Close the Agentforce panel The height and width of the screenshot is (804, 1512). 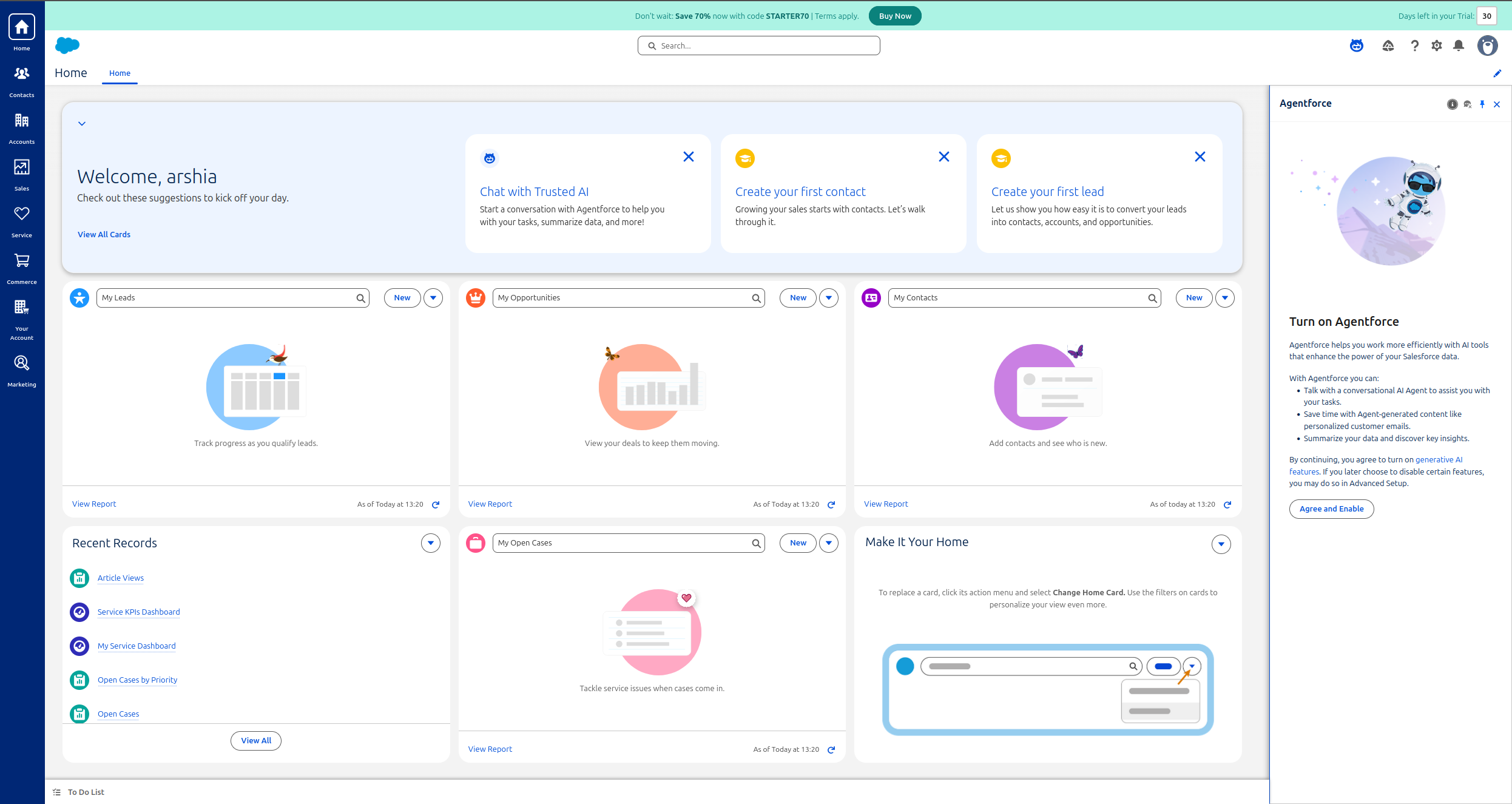click(1497, 104)
